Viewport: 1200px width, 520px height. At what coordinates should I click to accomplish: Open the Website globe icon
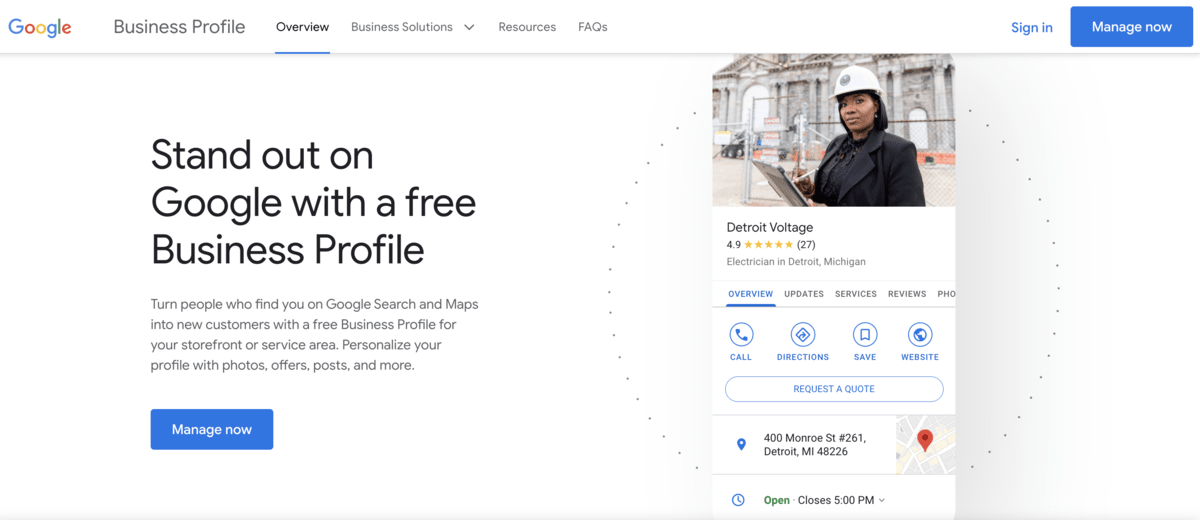pyautogui.click(x=919, y=334)
